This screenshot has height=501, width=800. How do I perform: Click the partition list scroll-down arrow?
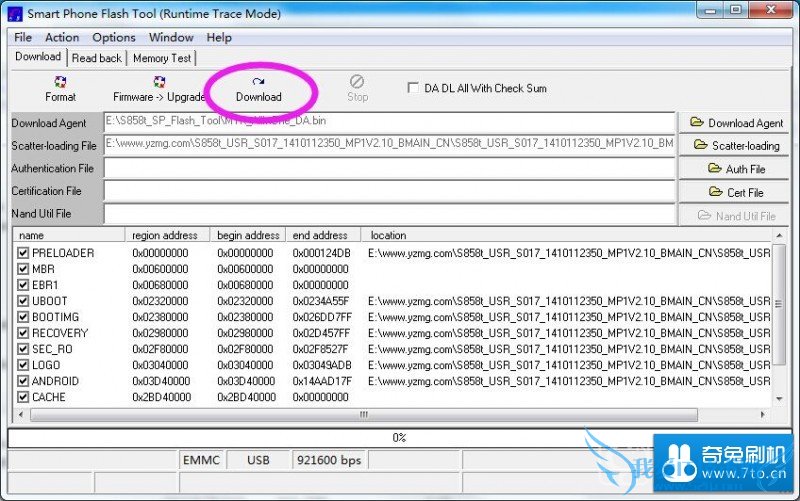pos(779,399)
